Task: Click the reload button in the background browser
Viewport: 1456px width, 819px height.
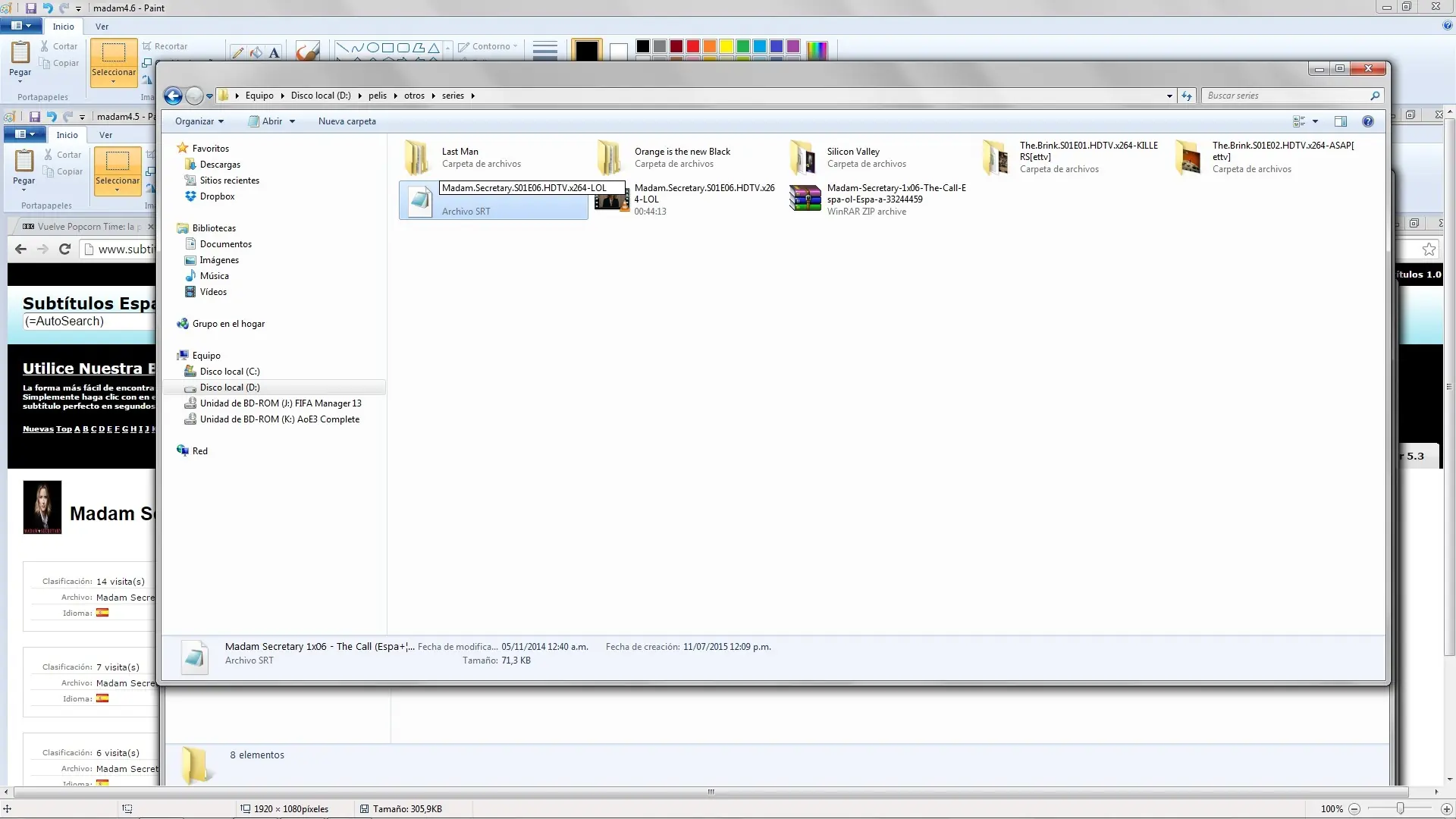Action: point(65,249)
